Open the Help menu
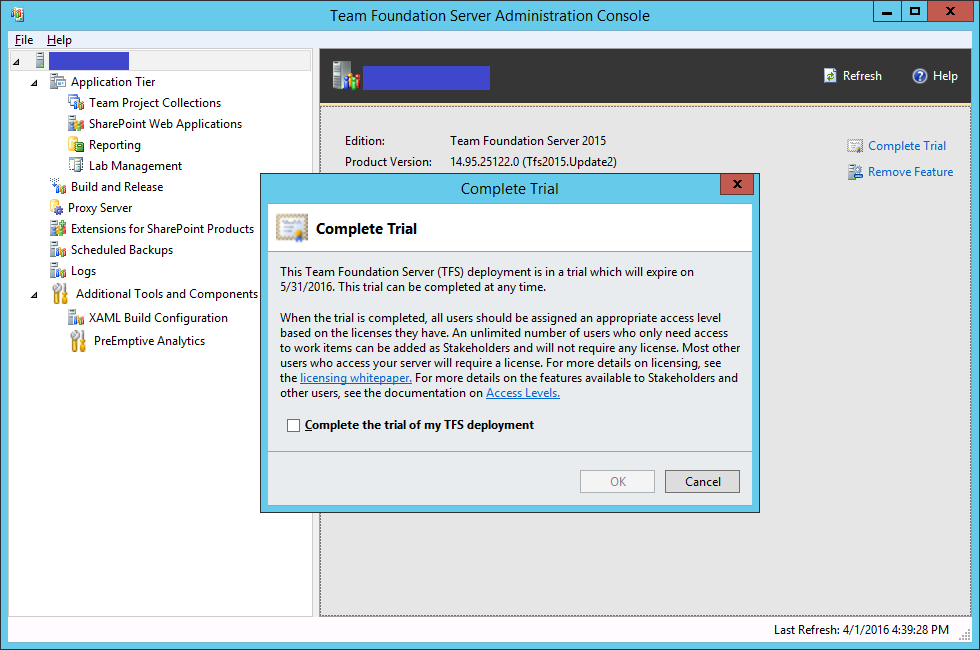980x650 pixels. pyautogui.click(x=59, y=39)
